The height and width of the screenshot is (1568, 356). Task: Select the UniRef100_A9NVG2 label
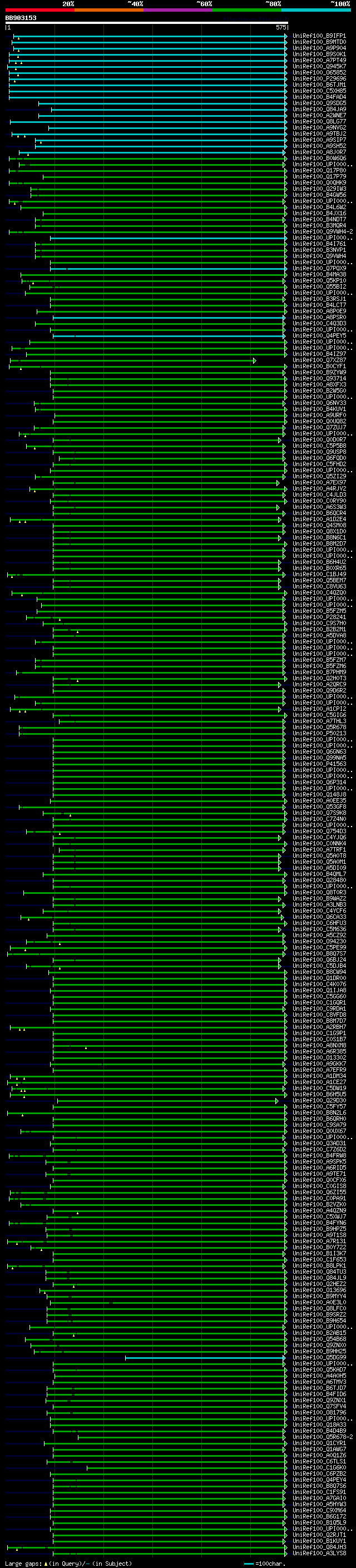point(319,128)
